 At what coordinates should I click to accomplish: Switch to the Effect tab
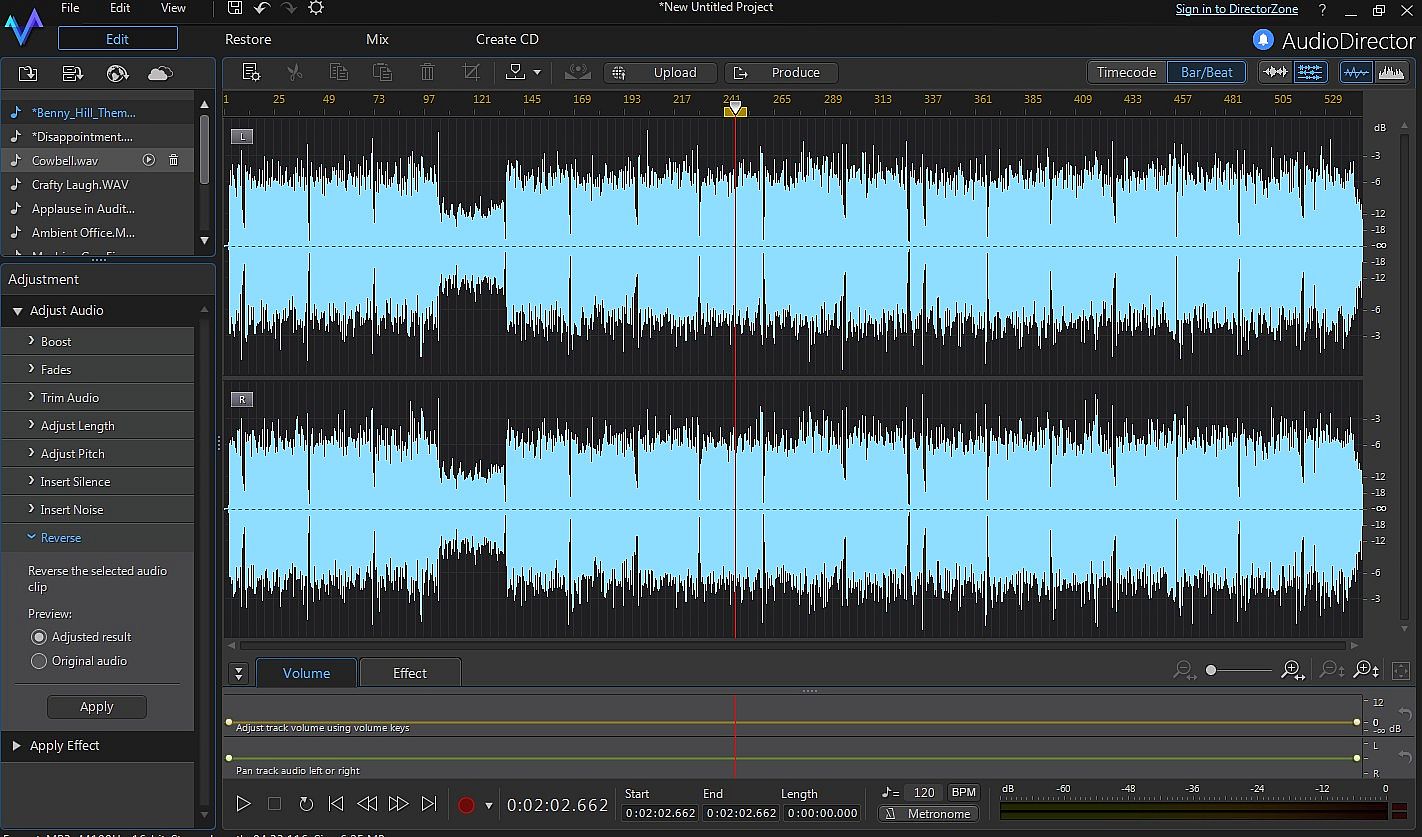tap(409, 673)
